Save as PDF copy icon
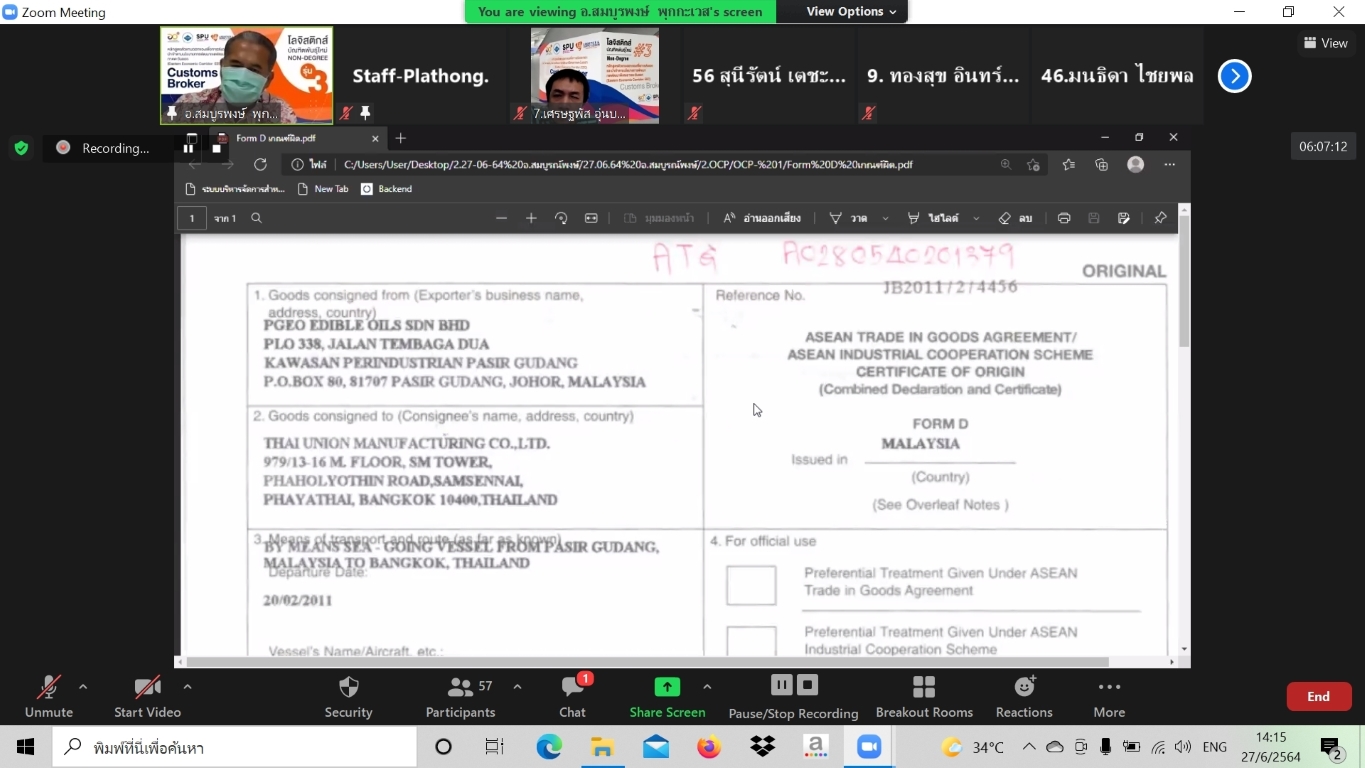Image resolution: width=1365 pixels, height=768 pixels. click(1124, 218)
